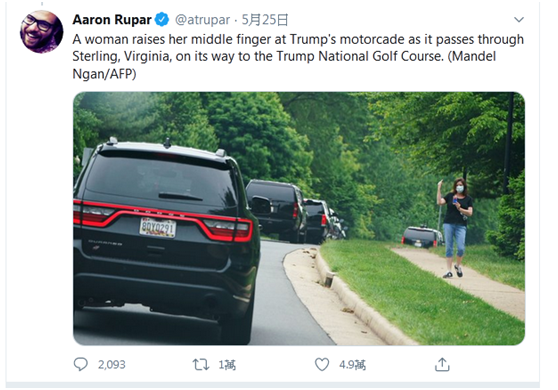Screen dimensions: 558x390
Task: Open the tweet via the 5月25日 date
Action: tap(265, 20)
